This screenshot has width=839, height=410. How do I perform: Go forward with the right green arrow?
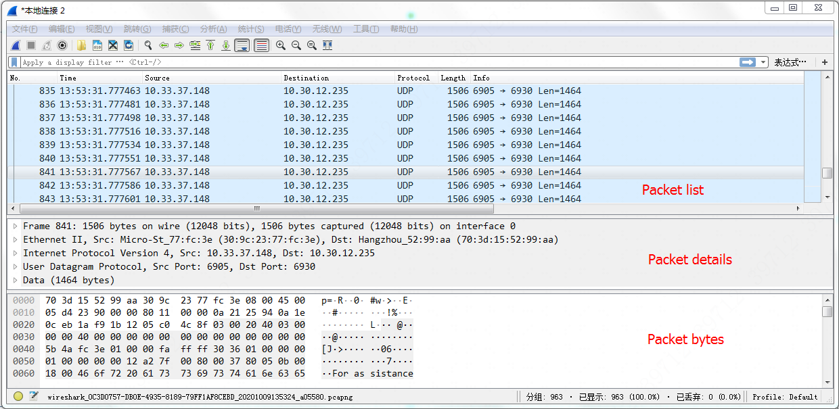point(179,45)
